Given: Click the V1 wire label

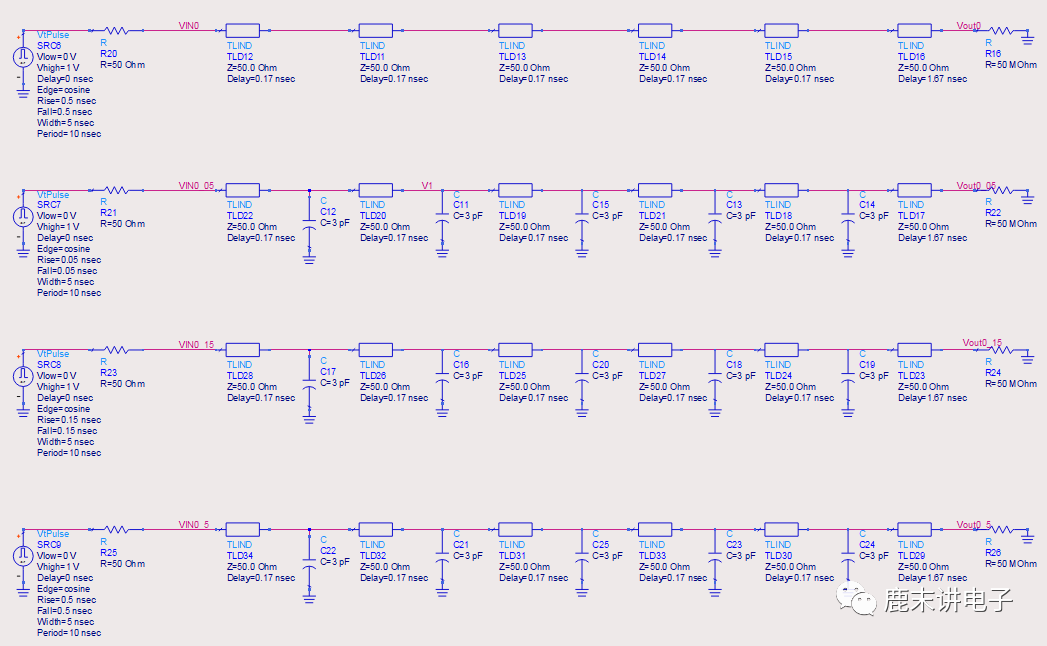Looking at the screenshot, I should (x=427, y=185).
